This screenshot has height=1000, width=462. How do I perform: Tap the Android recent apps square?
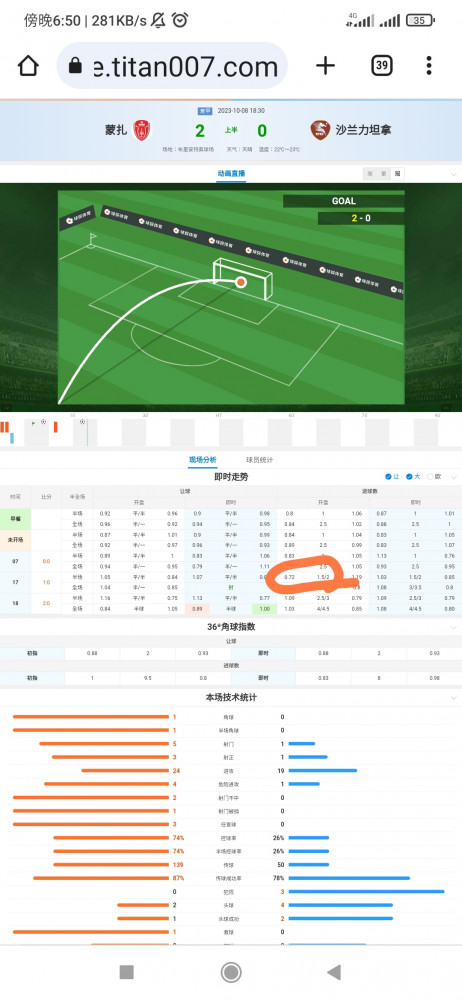coord(126,972)
